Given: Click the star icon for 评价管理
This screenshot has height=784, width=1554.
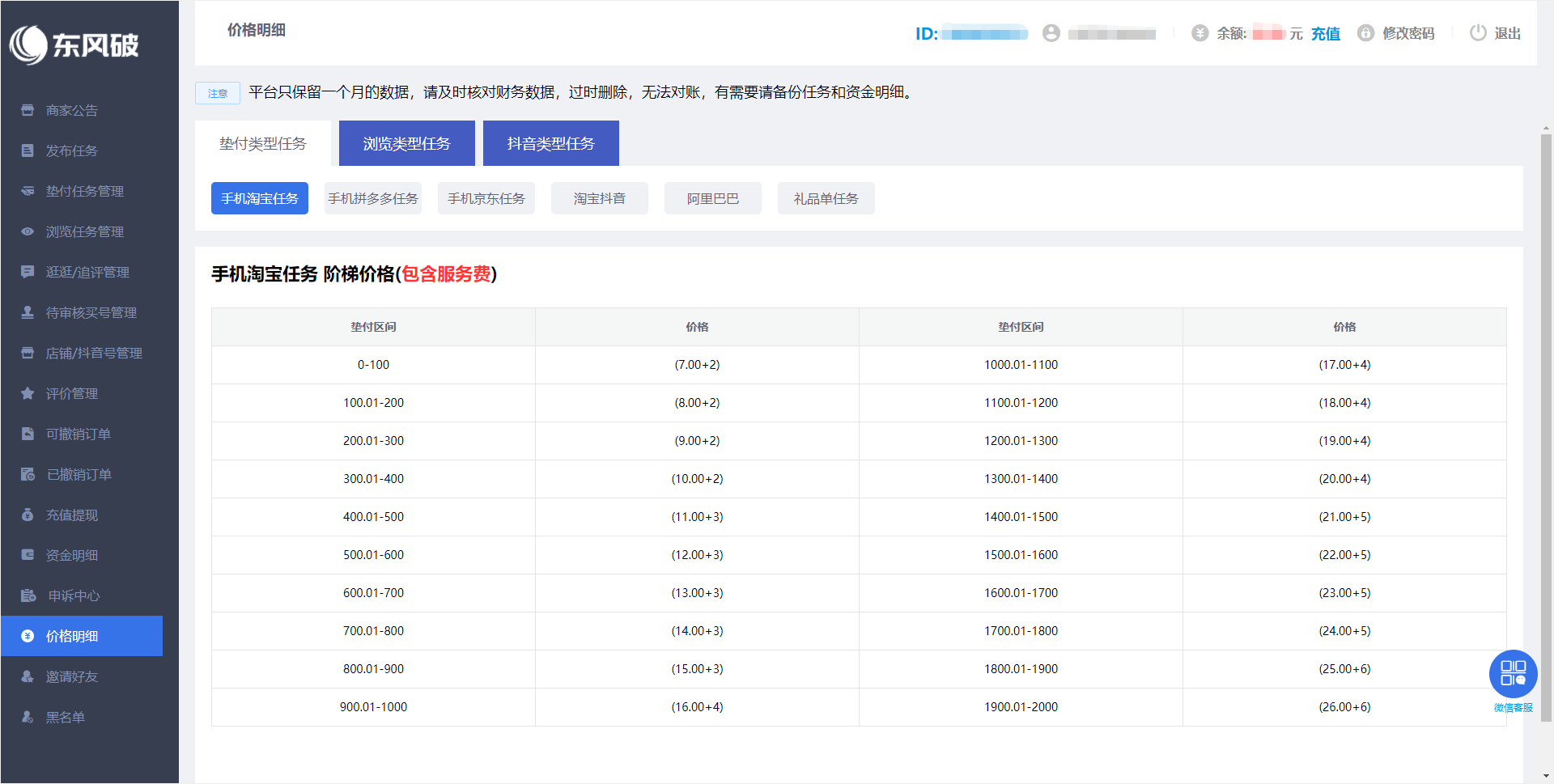Looking at the screenshot, I should tap(28, 393).
